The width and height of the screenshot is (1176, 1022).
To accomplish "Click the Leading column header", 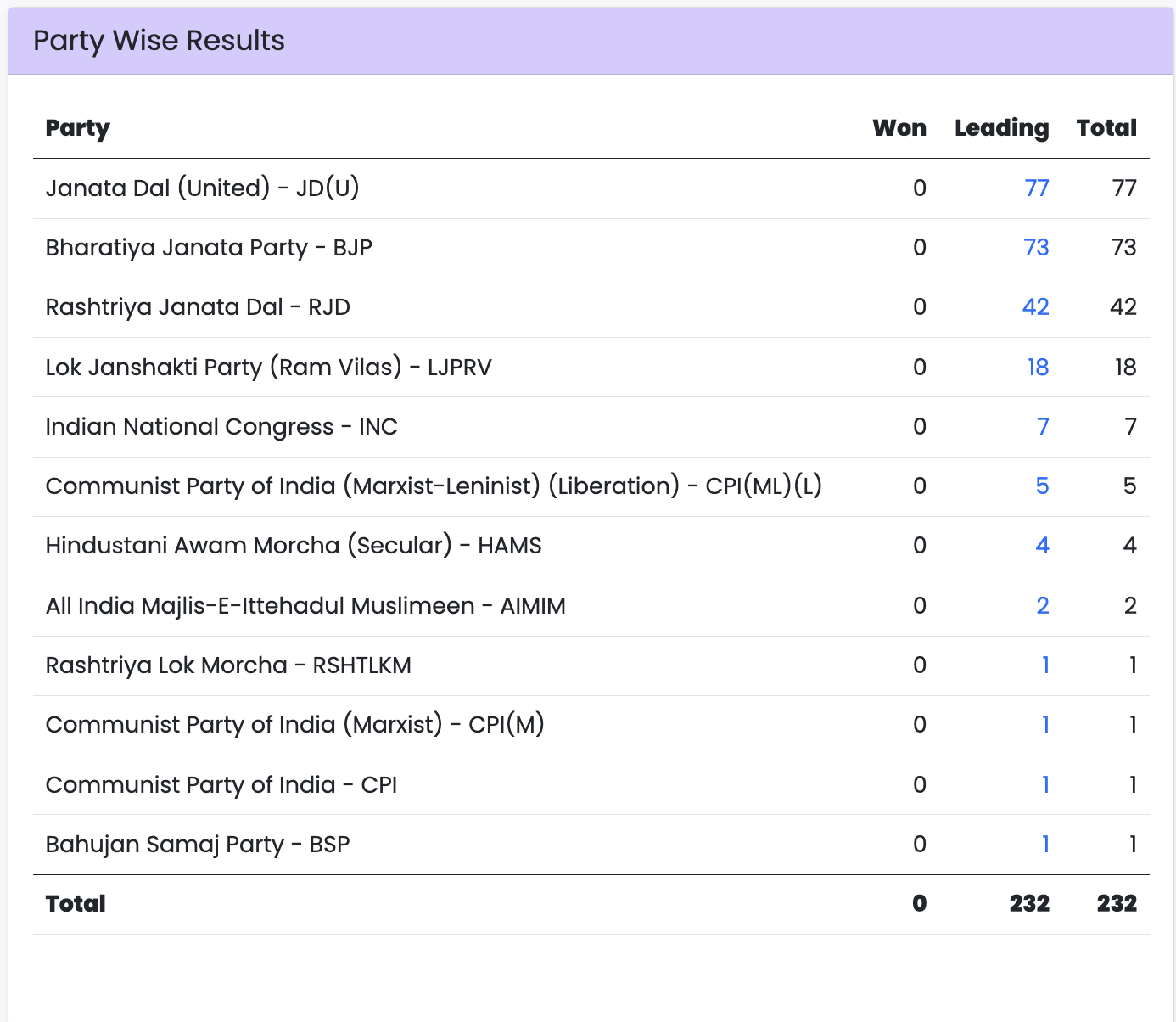I will pyautogui.click(x=1001, y=128).
